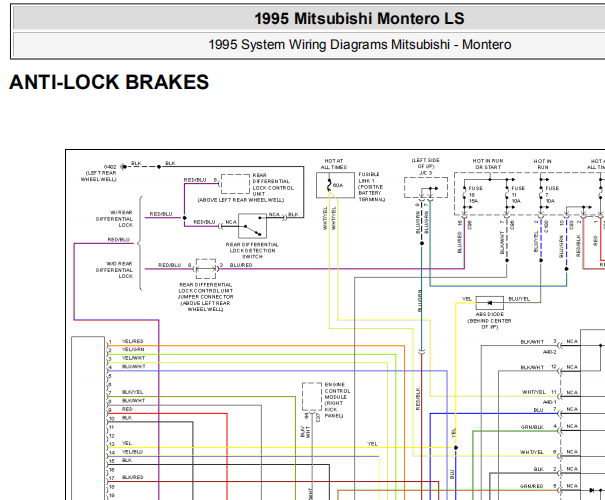Click the 'HOT IN RUN OR START' label
Image resolution: width=605 pixels, height=500 pixels.
click(x=488, y=164)
